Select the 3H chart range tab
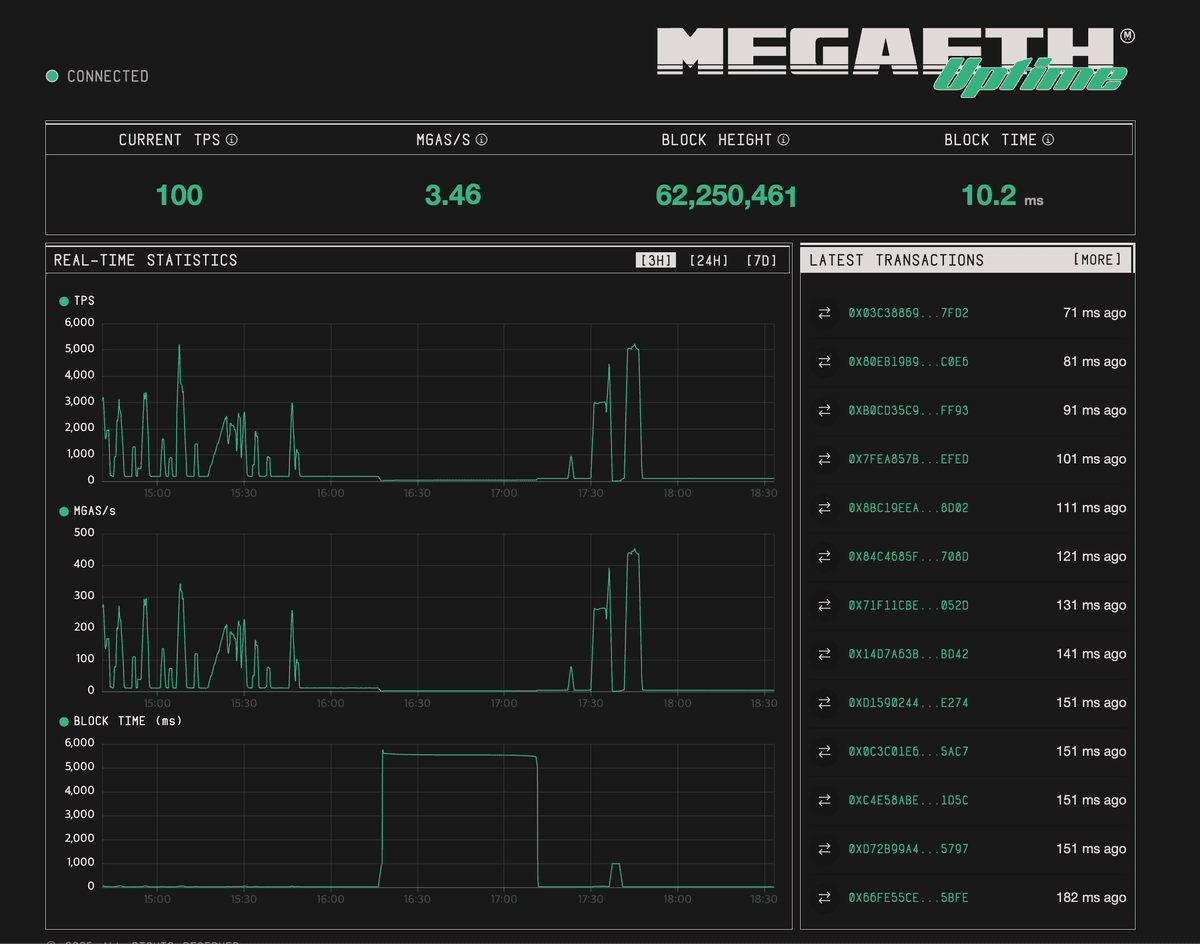1200x944 pixels. point(655,259)
